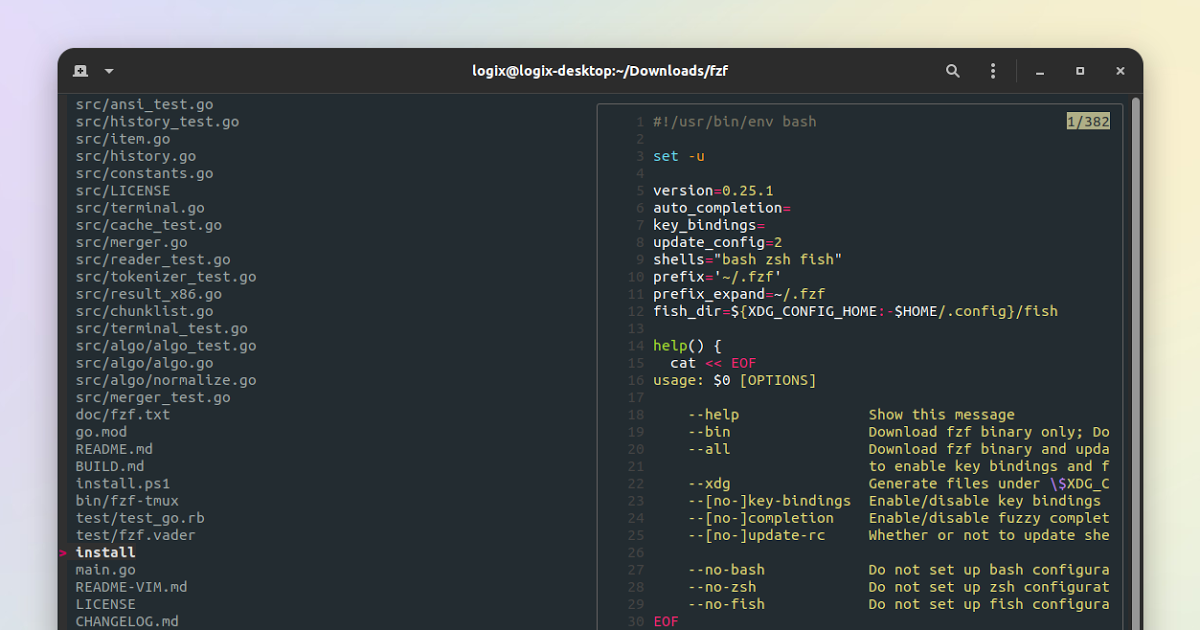
Task: Click the --no-fish option line
Action: 899,604
